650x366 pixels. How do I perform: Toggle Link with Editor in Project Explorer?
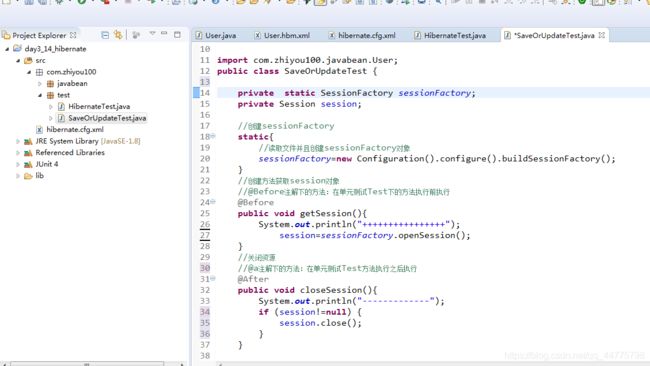(x=118, y=35)
